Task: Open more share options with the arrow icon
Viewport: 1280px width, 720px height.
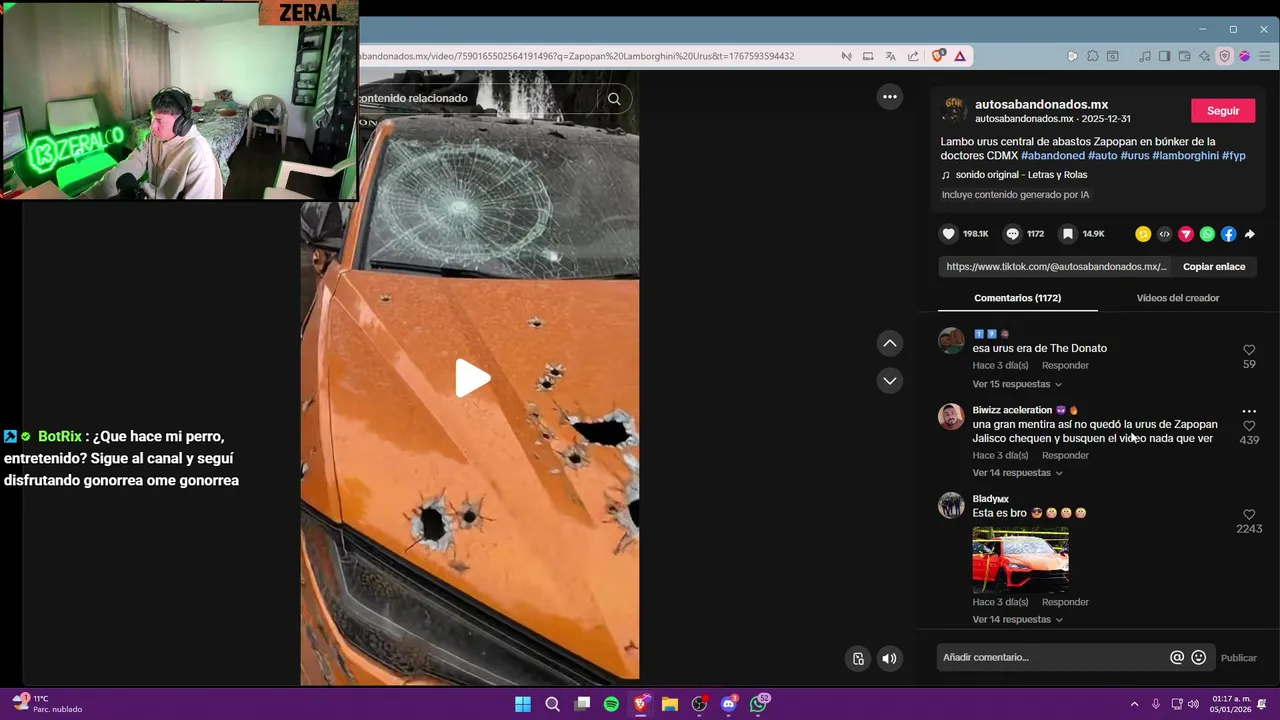Action: pyautogui.click(x=1249, y=234)
